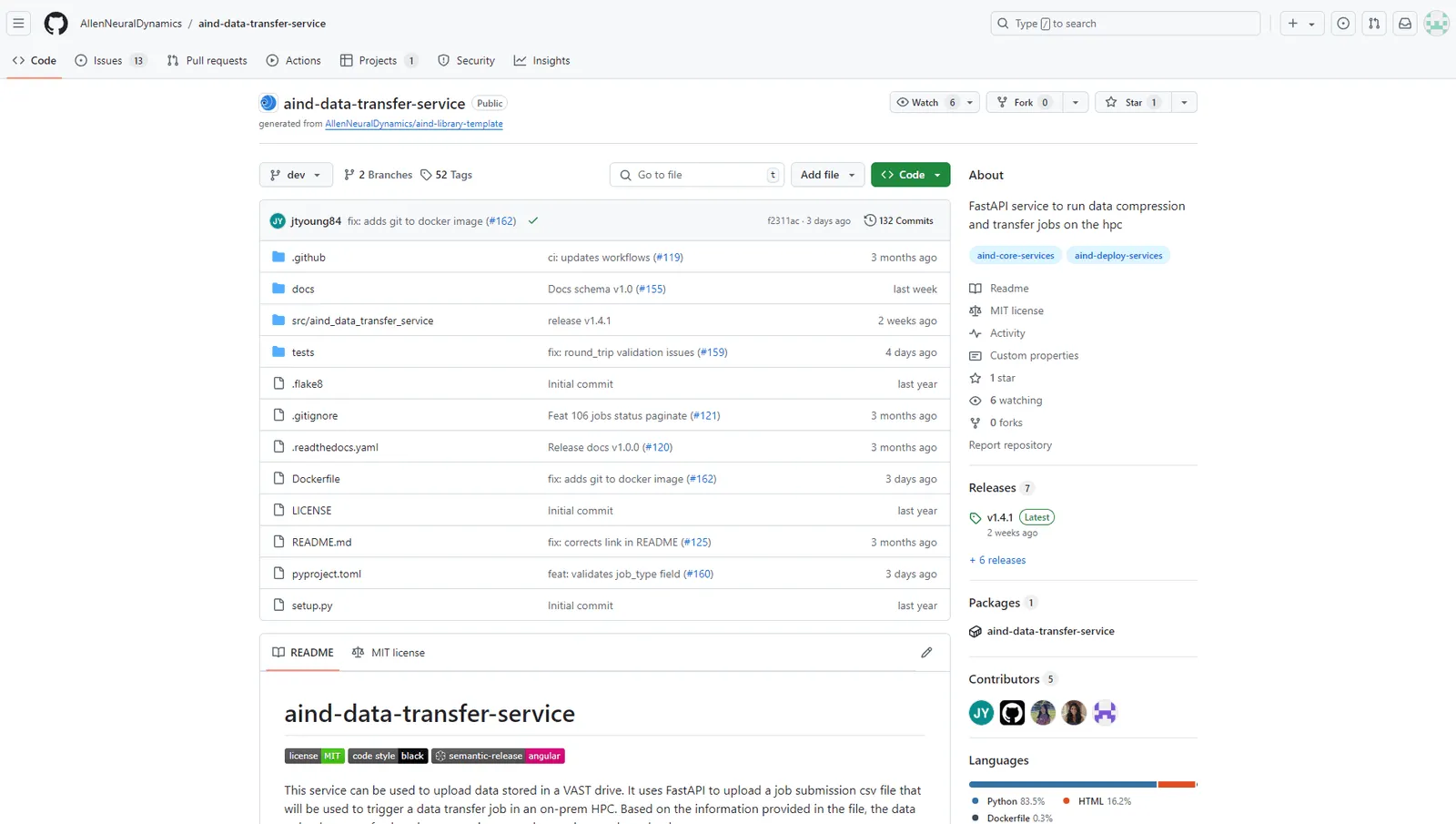The height and width of the screenshot is (824, 1456).
Task: Open the pull requests shortcut icon in header
Action: 1374,24
